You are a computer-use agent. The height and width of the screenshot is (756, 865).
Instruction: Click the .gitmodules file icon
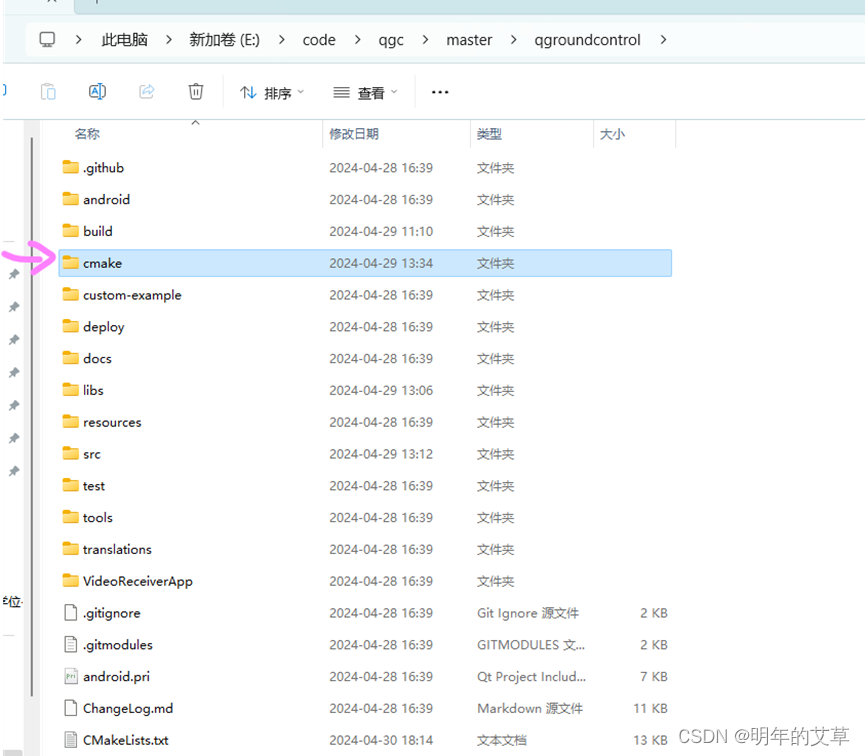point(71,645)
